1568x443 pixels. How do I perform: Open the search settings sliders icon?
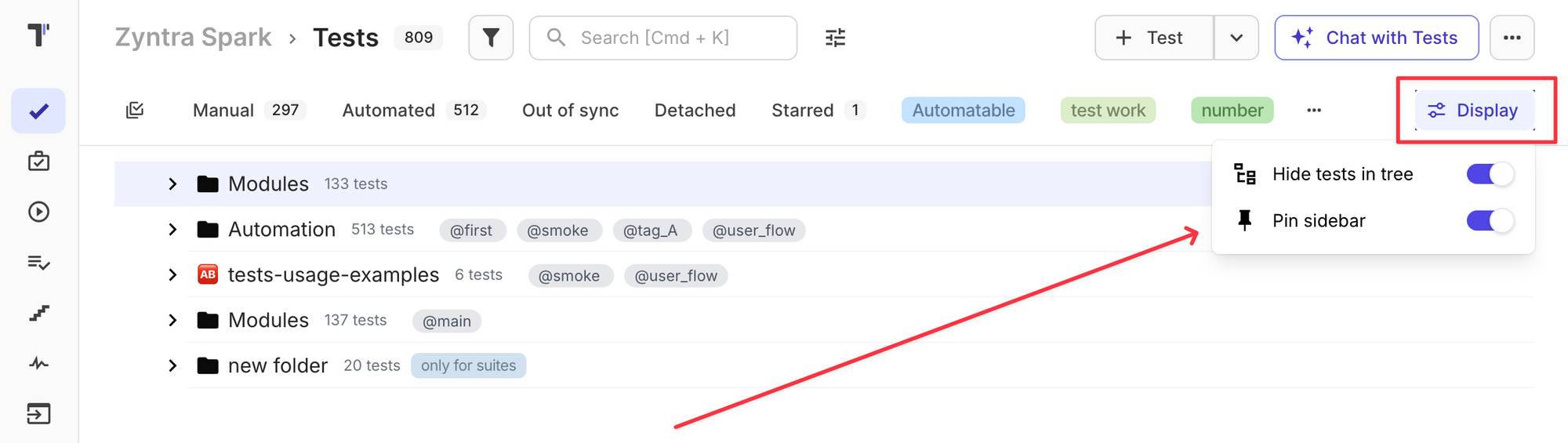(x=835, y=38)
